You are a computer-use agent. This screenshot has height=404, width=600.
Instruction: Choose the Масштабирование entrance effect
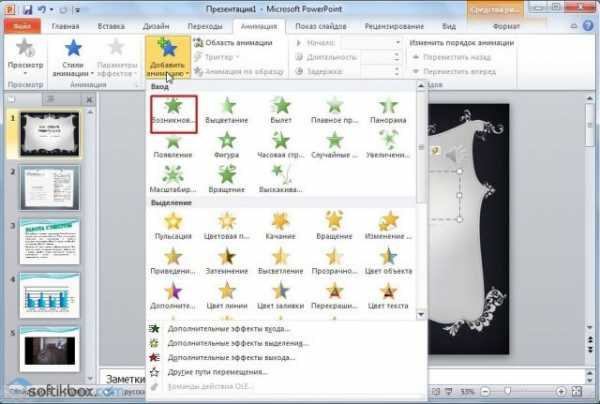point(173,180)
